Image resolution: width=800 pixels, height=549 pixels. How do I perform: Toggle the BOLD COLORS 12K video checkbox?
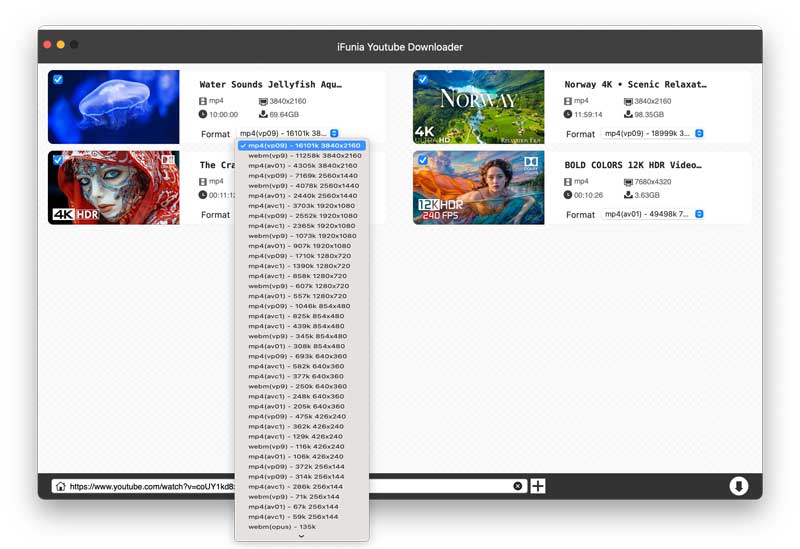pos(423,159)
